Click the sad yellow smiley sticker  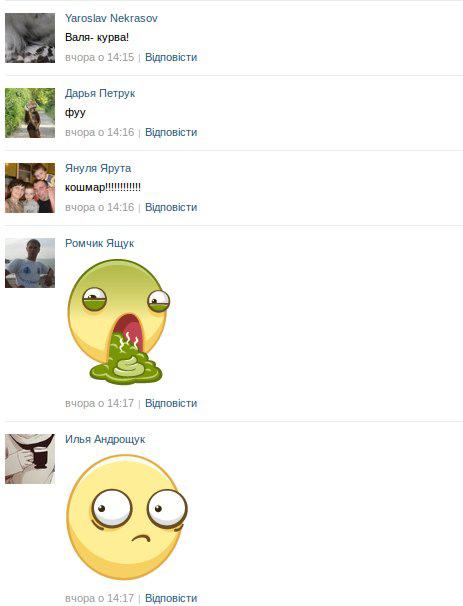127,517
